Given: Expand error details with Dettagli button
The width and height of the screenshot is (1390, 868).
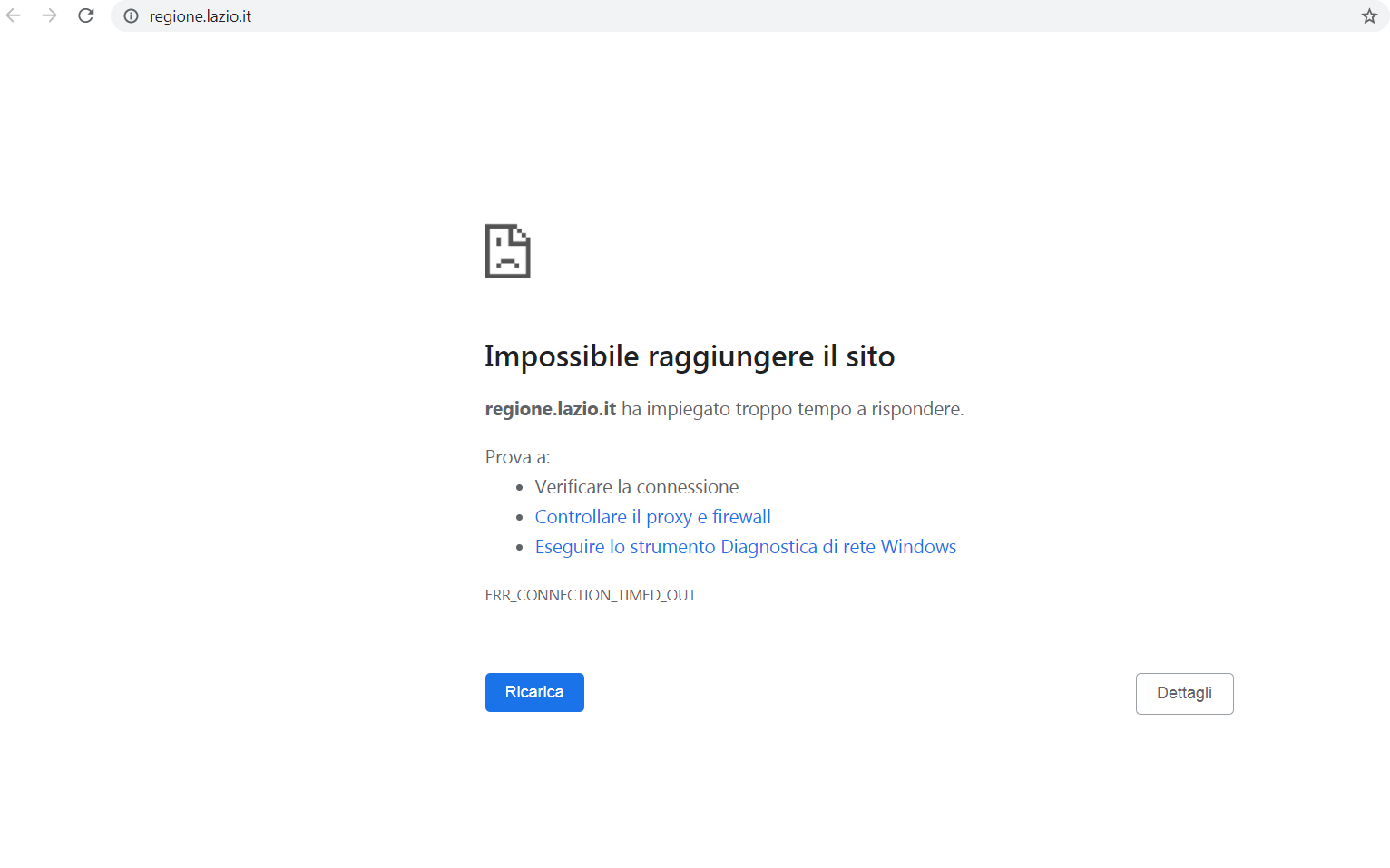Looking at the screenshot, I should pos(1184,694).
